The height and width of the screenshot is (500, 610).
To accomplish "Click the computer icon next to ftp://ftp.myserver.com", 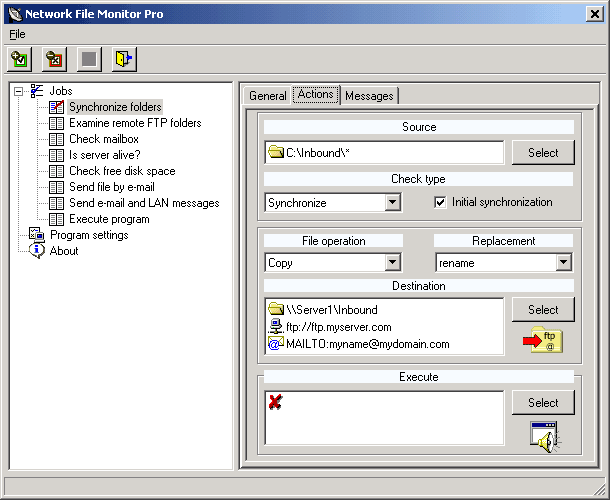I will pos(276,326).
